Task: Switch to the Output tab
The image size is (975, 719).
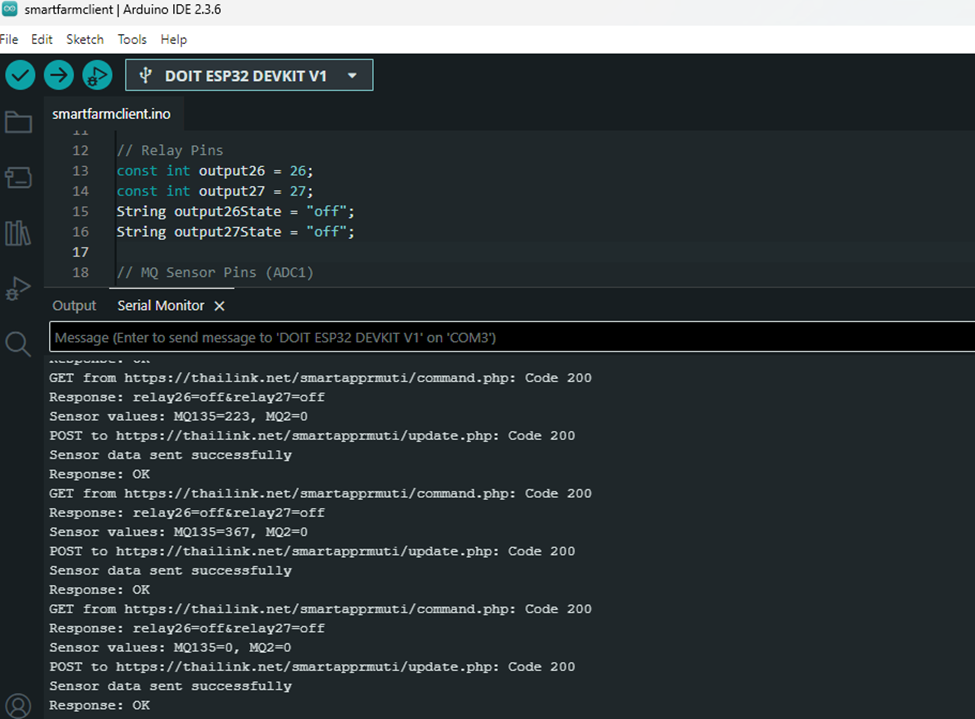Action: 74,306
